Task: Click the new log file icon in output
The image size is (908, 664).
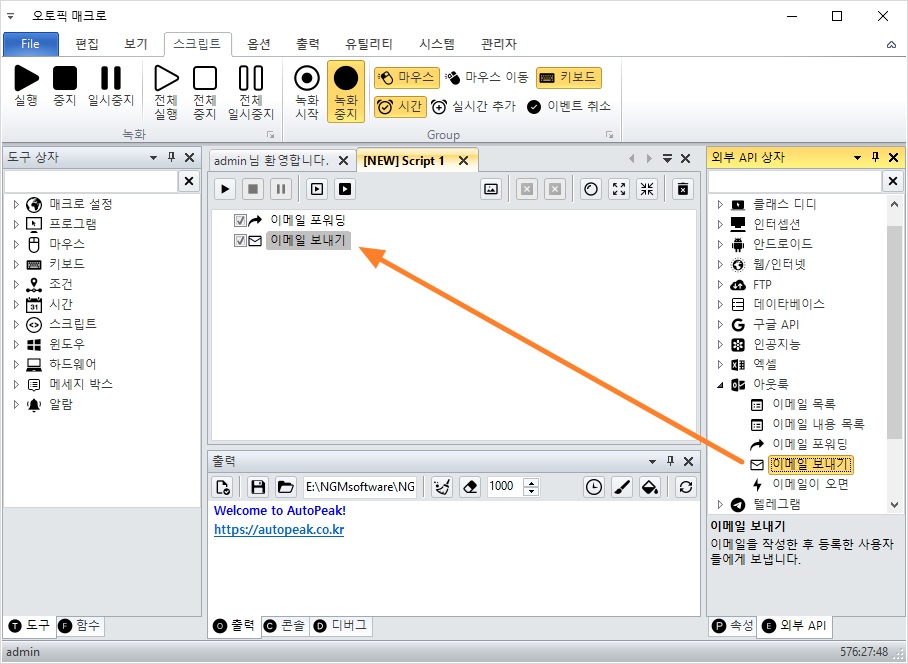Action: point(223,487)
